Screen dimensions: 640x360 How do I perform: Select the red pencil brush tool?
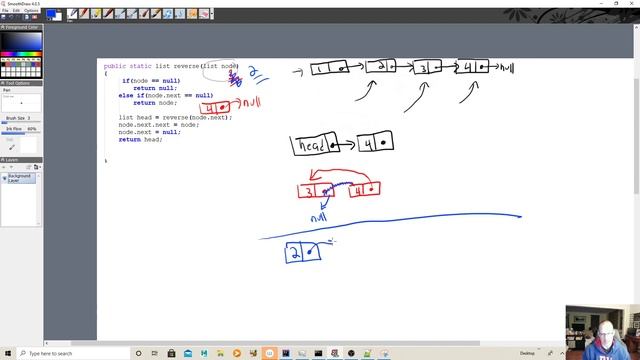click(84, 14)
